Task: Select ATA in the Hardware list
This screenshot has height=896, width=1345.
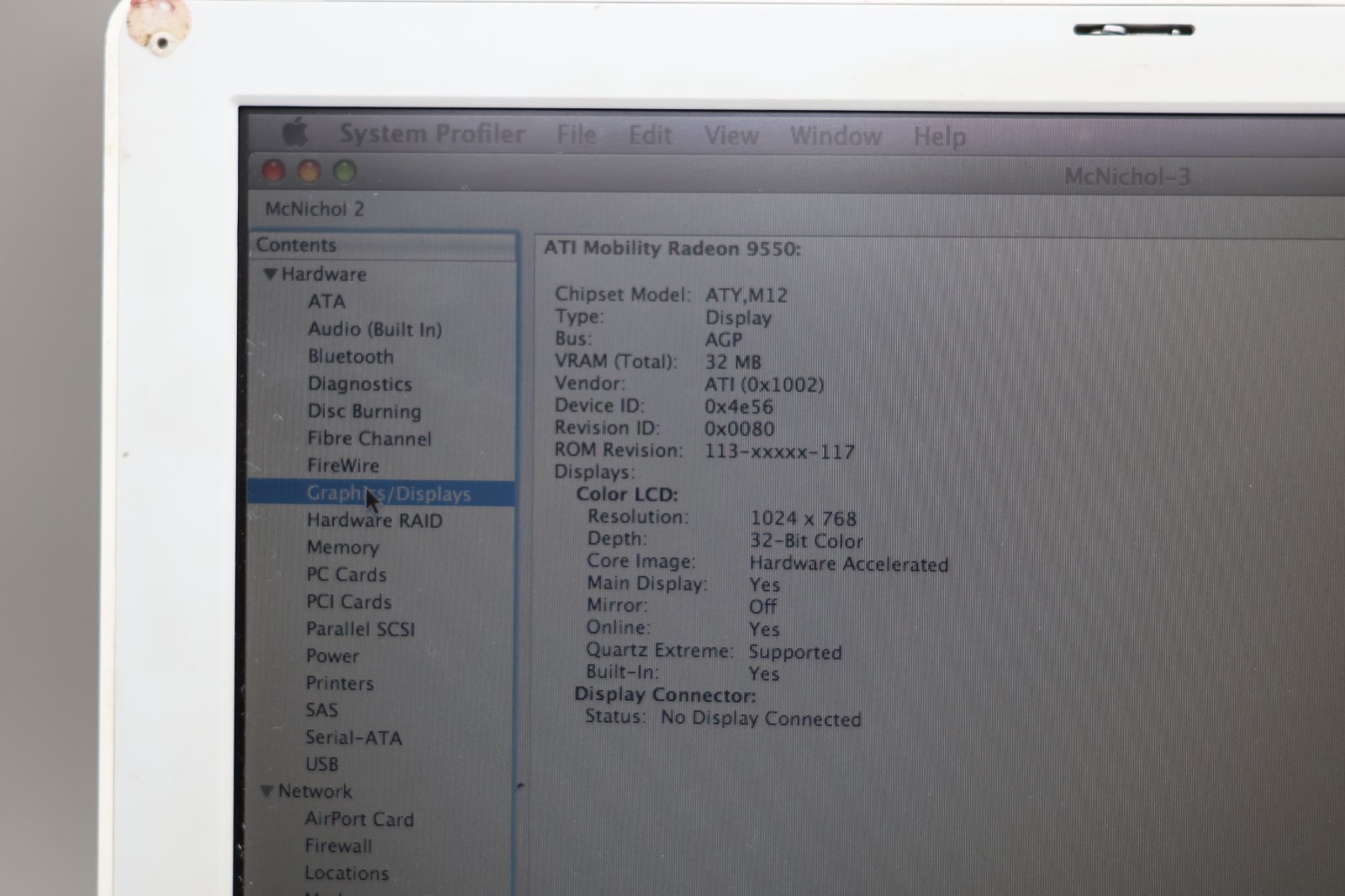Action: click(326, 301)
